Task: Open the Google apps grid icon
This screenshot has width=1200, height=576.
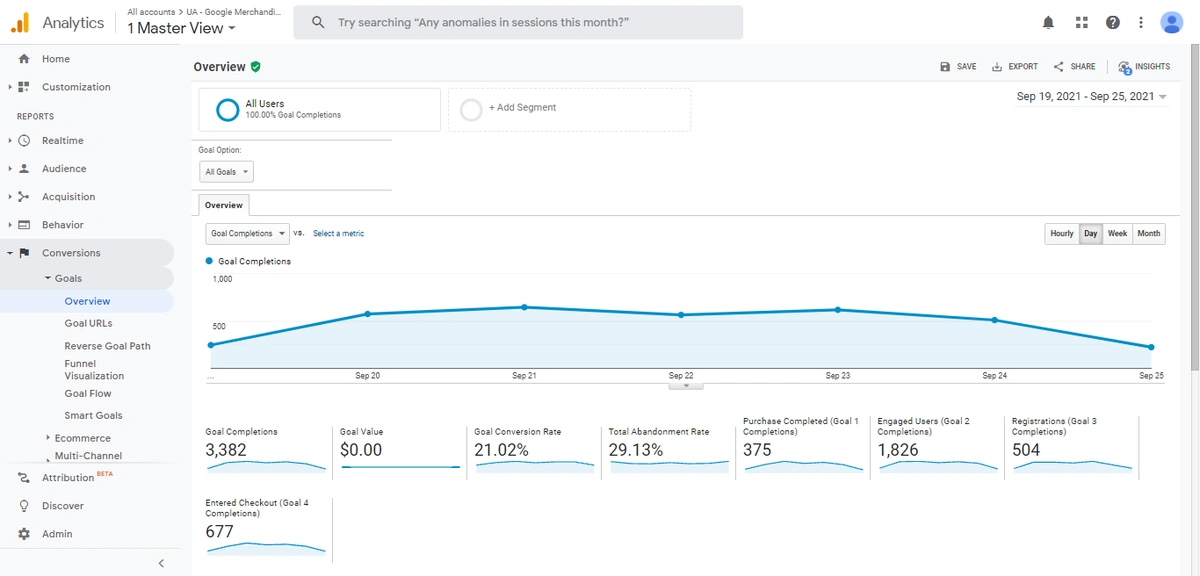Action: pyautogui.click(x=1081, y=21)
